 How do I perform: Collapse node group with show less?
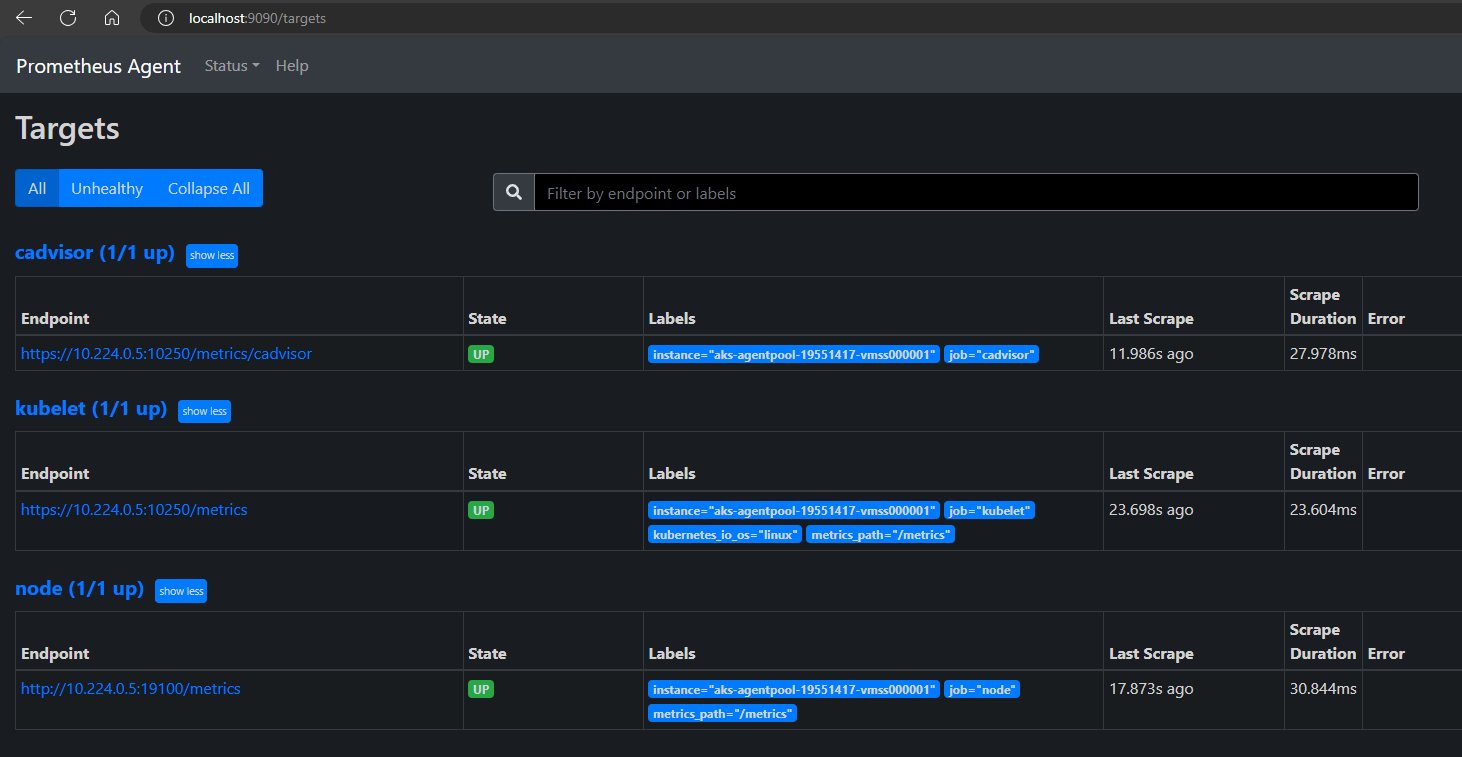pos(181,591)
